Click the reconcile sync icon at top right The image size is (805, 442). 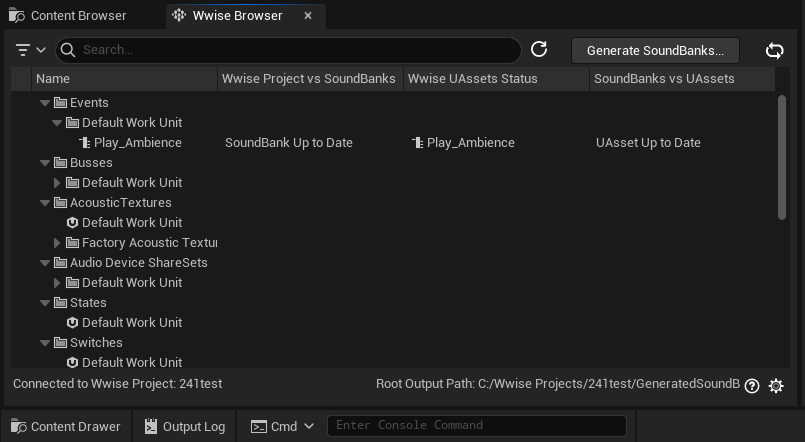click(x=774, y=50)
